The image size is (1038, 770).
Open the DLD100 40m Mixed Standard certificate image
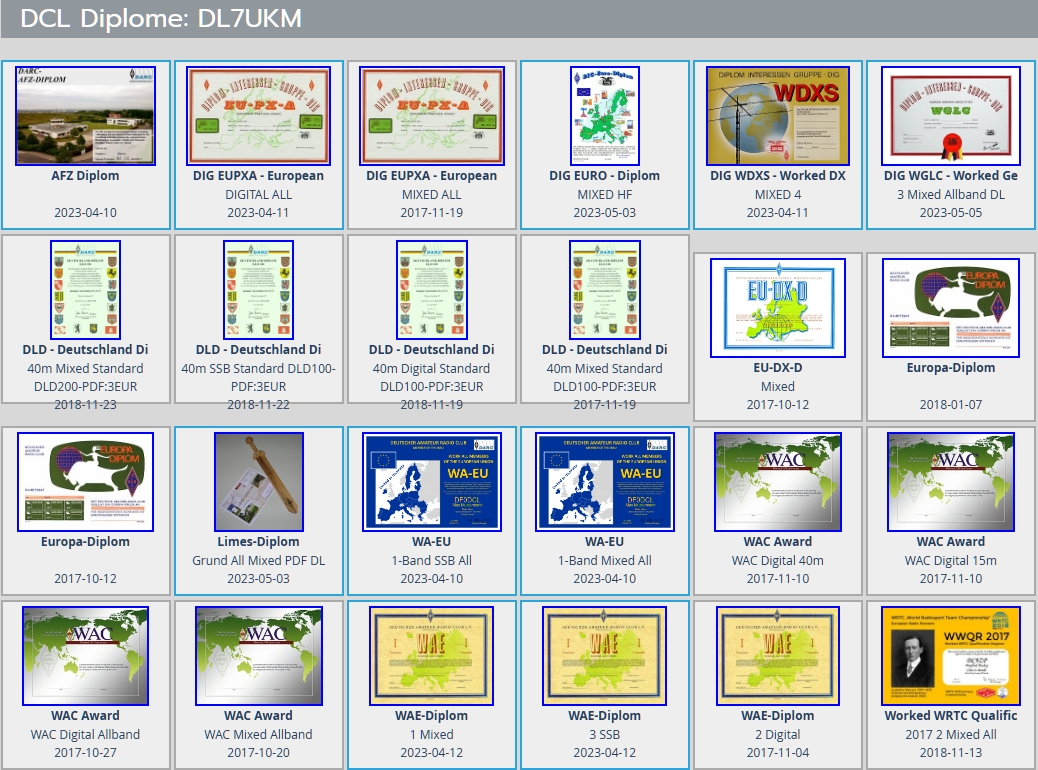604,290
